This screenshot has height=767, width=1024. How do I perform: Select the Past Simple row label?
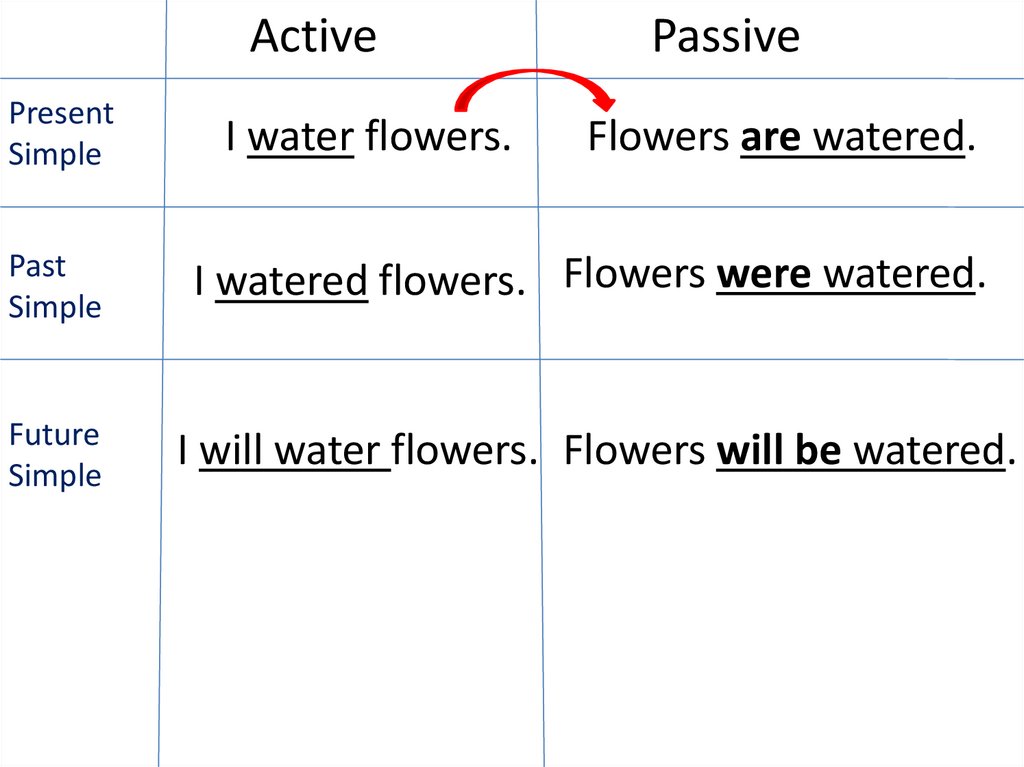[x=54, y=286]
